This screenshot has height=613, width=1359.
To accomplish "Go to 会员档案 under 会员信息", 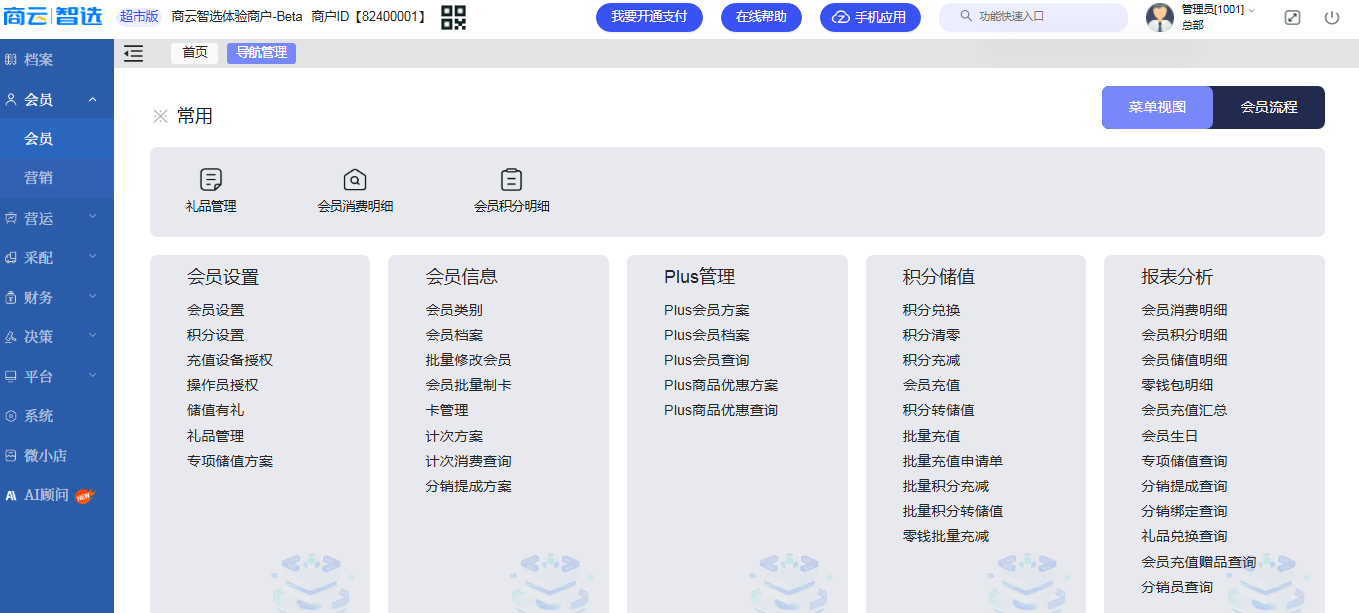I will click(x=454, y=335).
